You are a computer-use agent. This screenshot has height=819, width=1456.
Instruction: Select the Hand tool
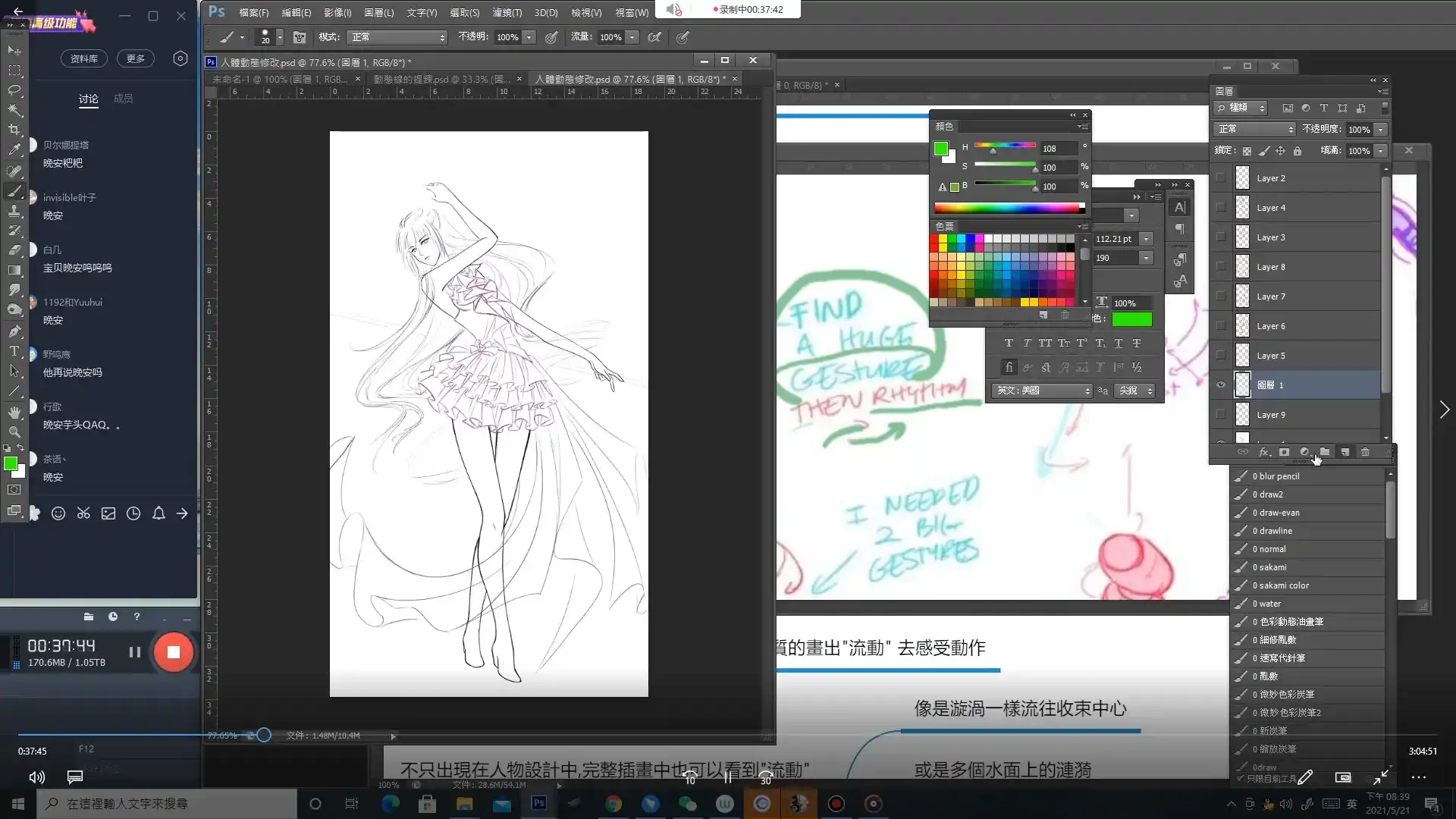14,412
